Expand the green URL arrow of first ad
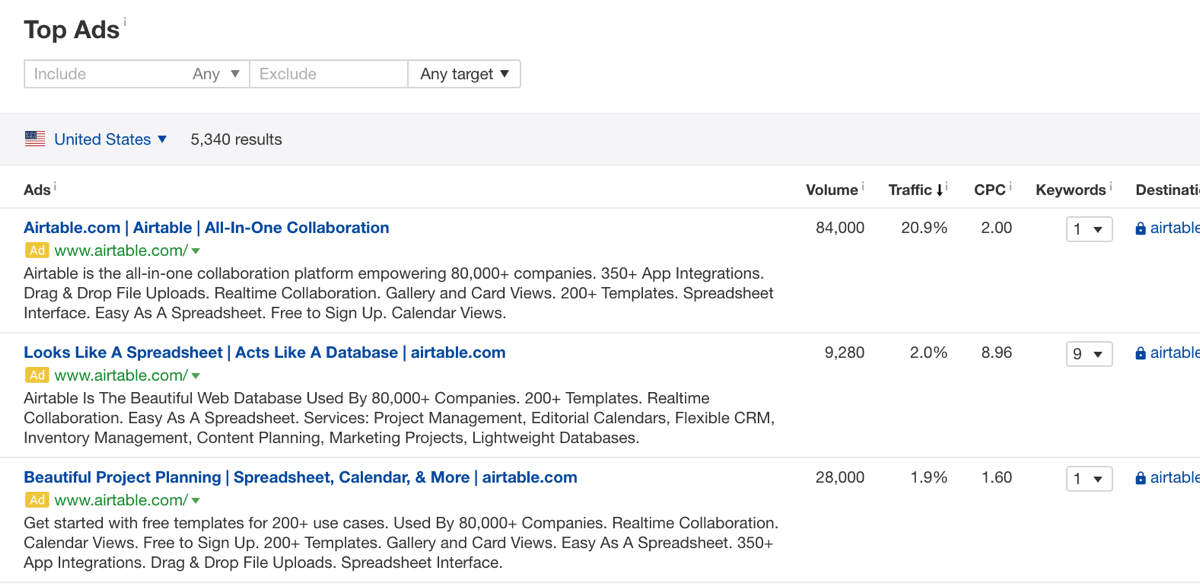Image resolution: width=1200 pixels, height=587 pixels. point(196,251)
